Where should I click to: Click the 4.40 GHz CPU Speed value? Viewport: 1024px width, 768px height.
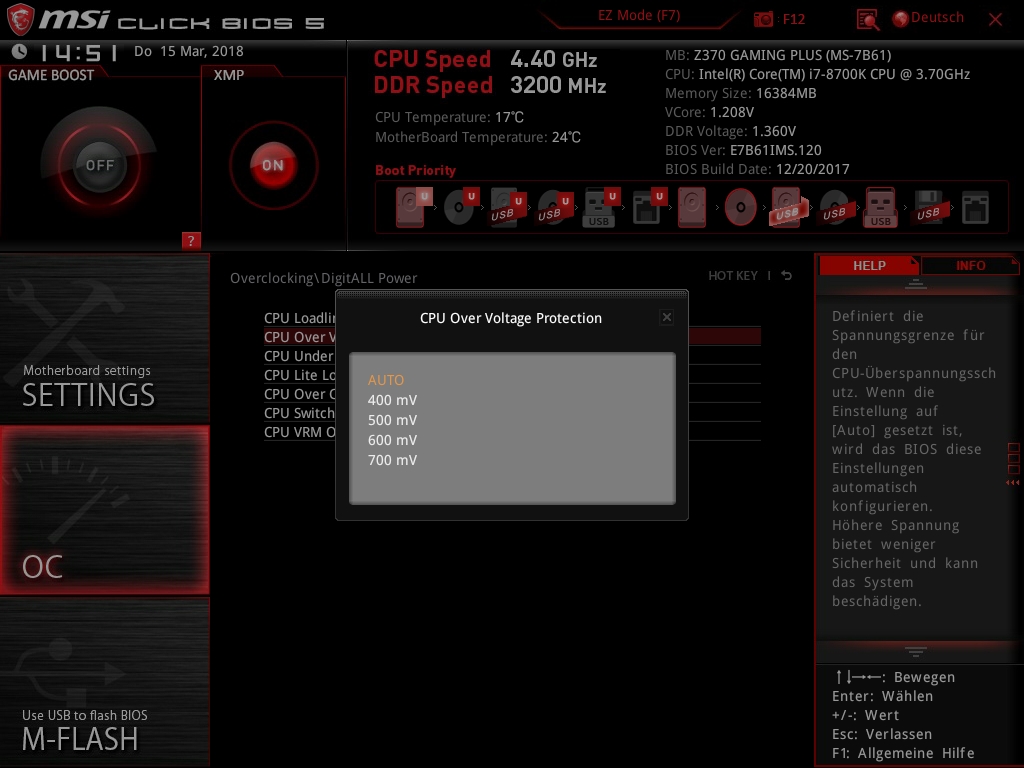[554, 59]
